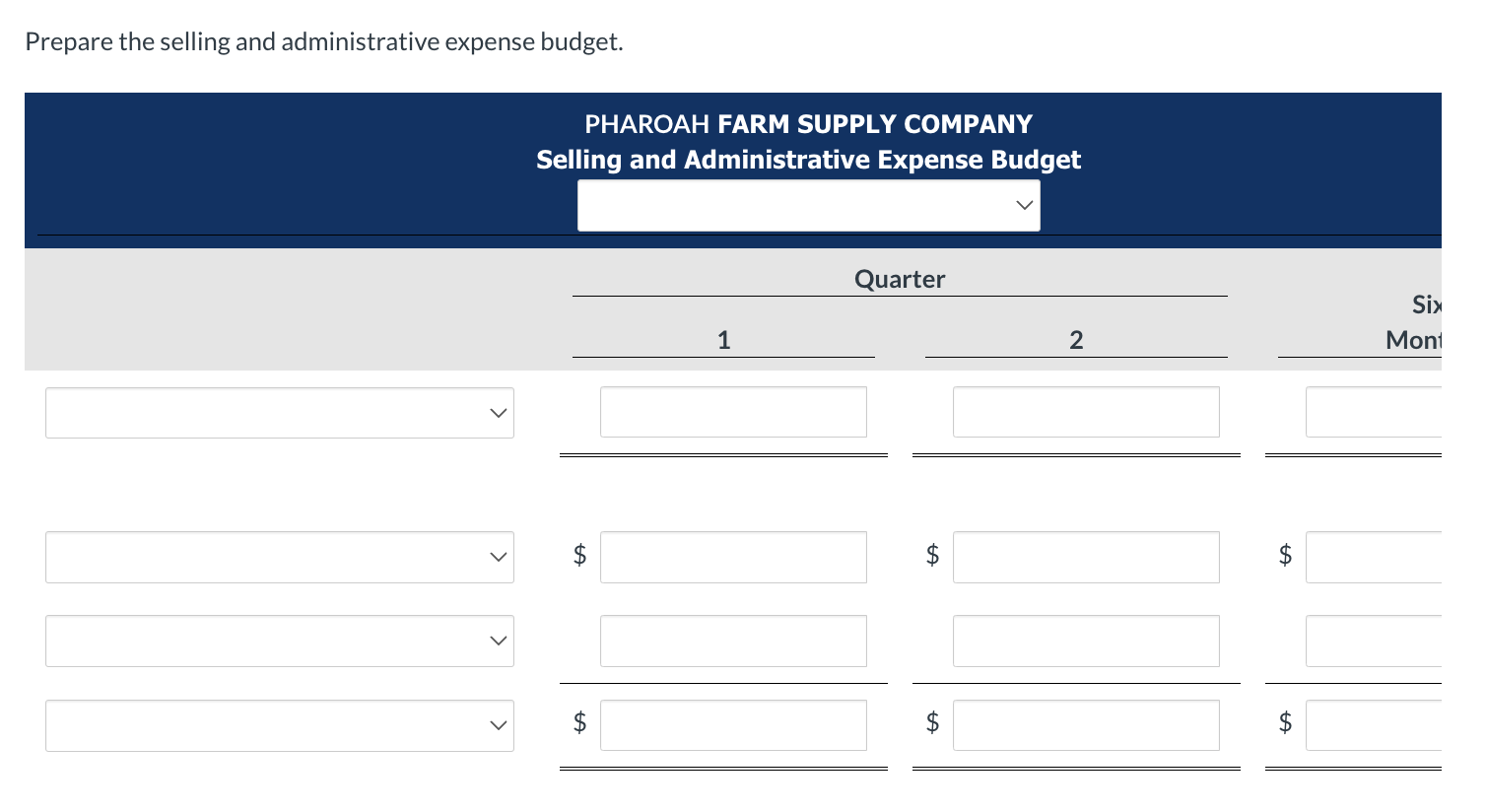This screenshot has width=1486, height=812.
Task: Click the dollar amount field under Quarter 1, second row
Action: tap(733, 557)
